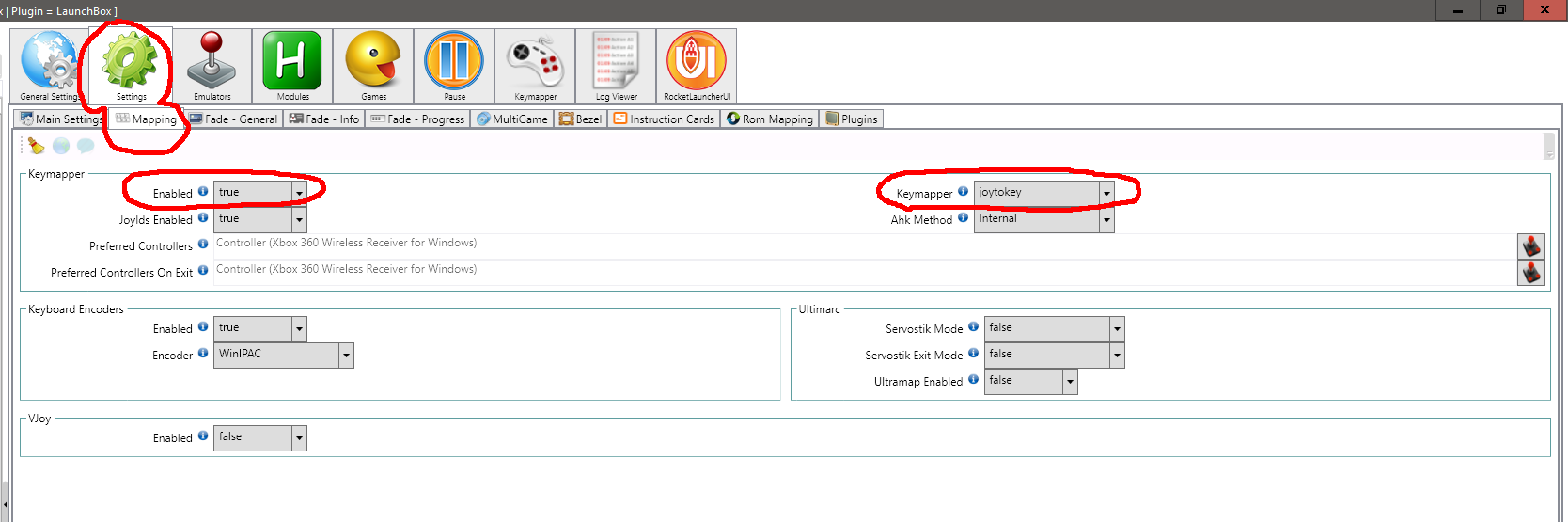Switch to the Rom Mapping tab
1568x522 pixels.
point(769,119)
